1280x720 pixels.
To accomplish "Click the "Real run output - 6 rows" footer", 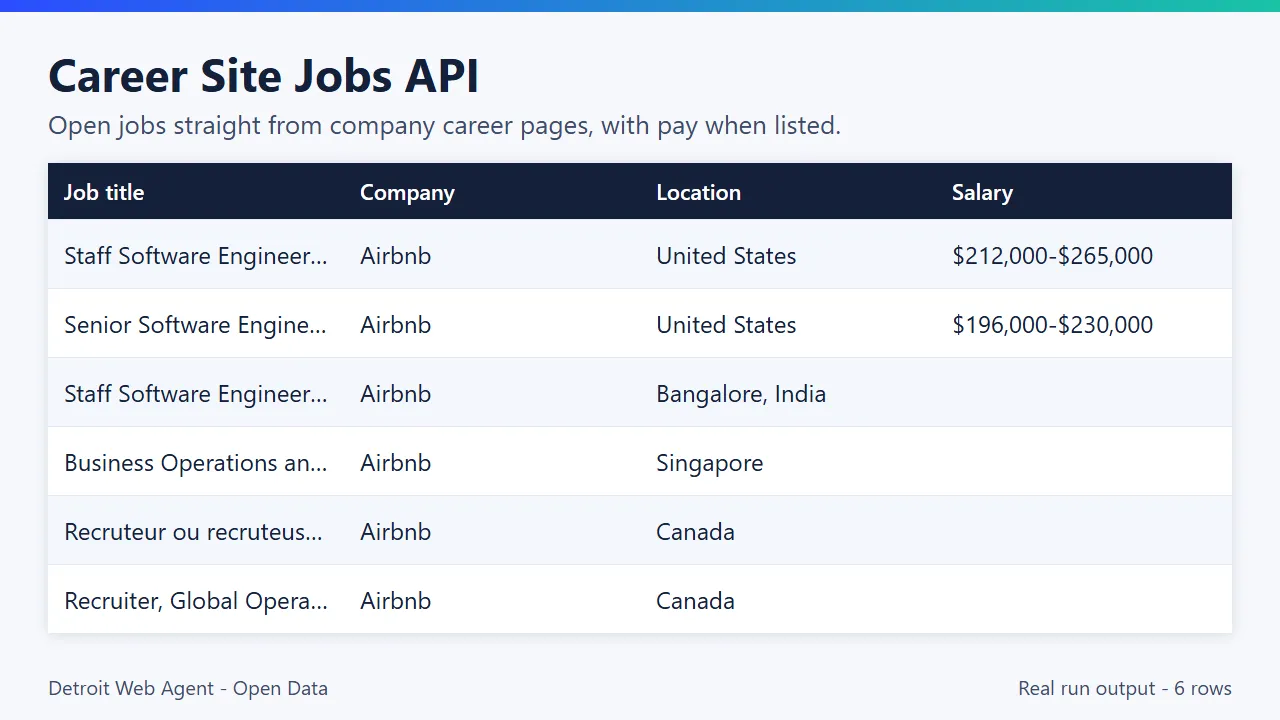I will tap(1125, 688).
